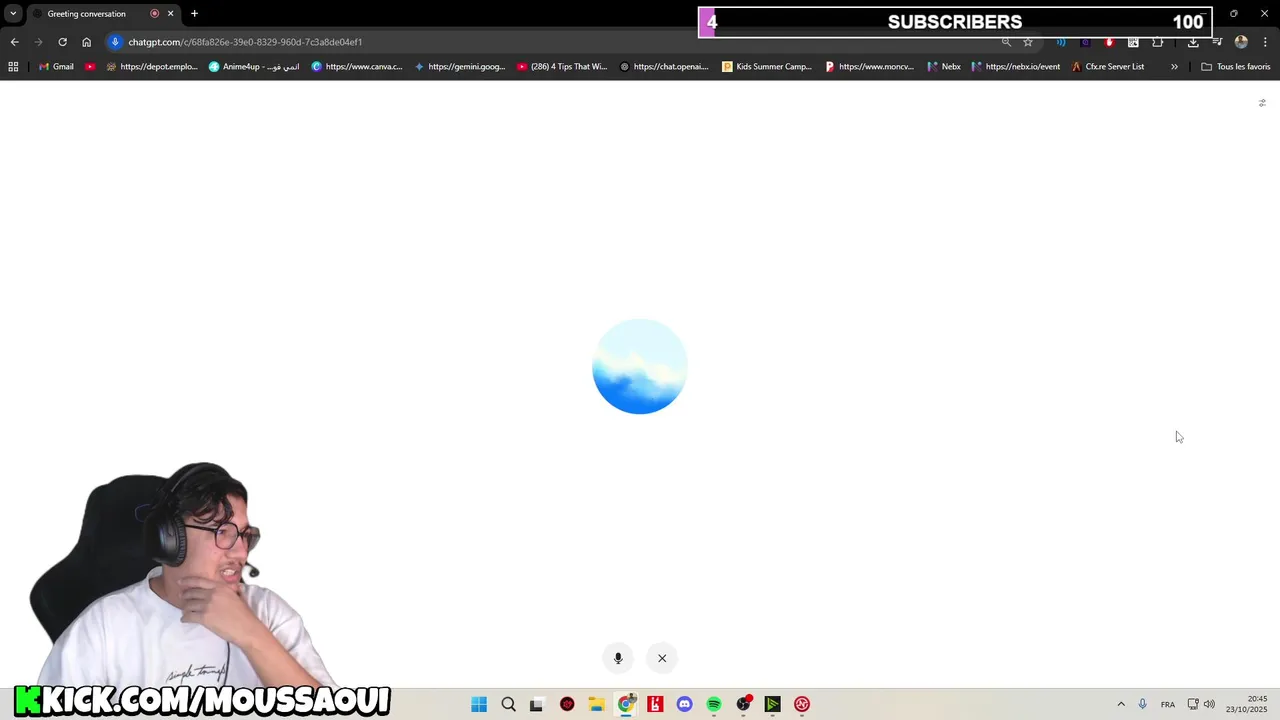Image resolution: width=1280 pixels, height=720 pixels.
Task: Open the Extensions puzzle menu
Action: [x=1158, y=42]
